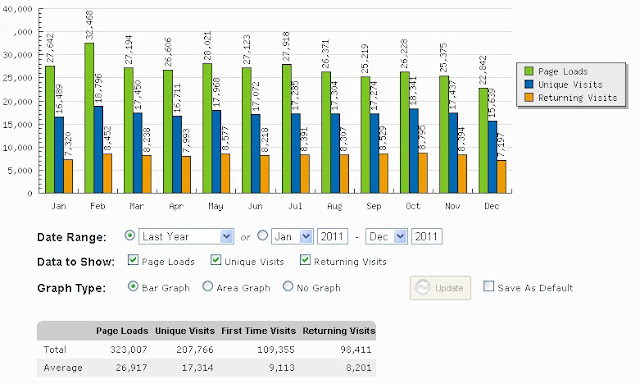Enable the Save As Default checkbox
Screen dimensions: 640x384
(x=489, y=286)
